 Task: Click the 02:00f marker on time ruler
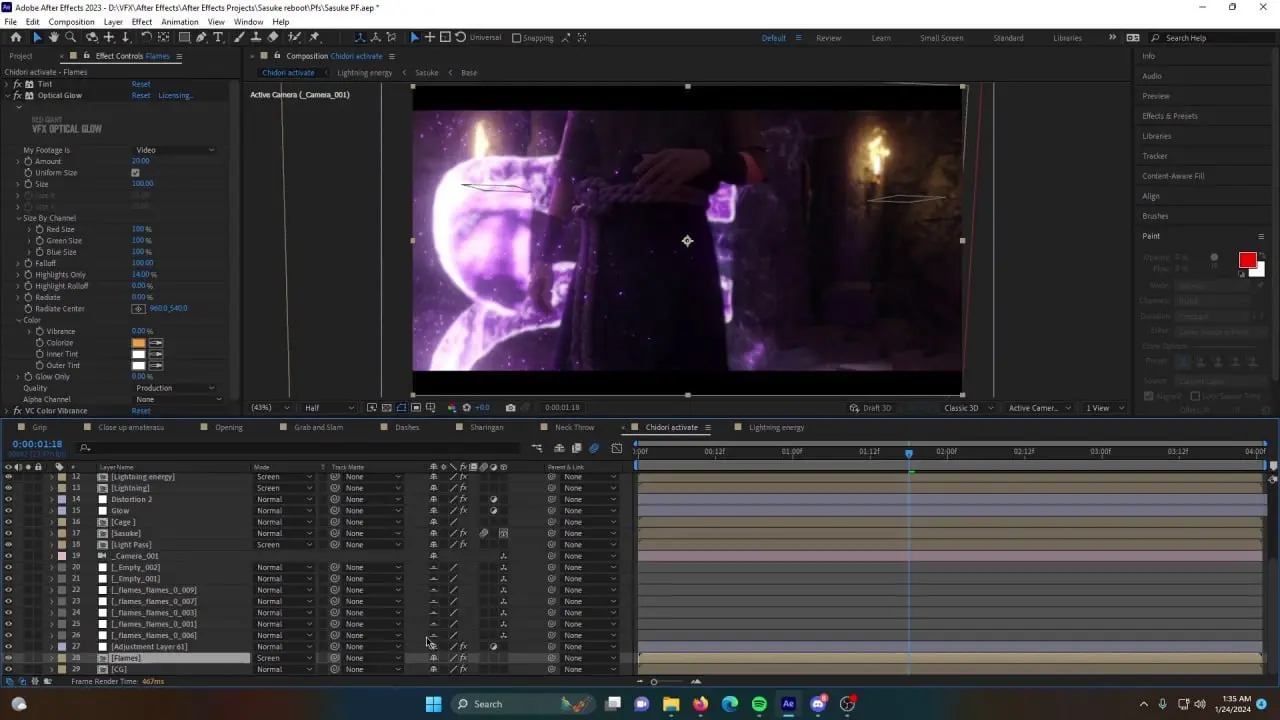tap(946, 451)
